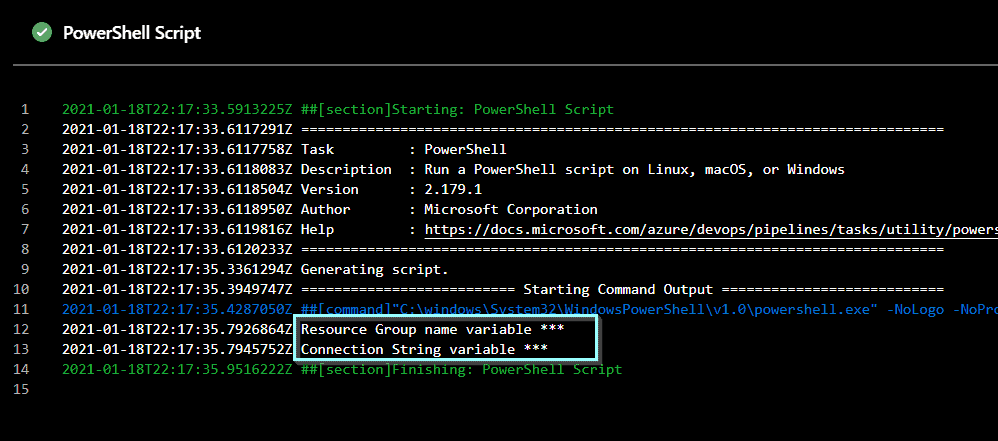Select log line number 12

(x=21, y=330)
